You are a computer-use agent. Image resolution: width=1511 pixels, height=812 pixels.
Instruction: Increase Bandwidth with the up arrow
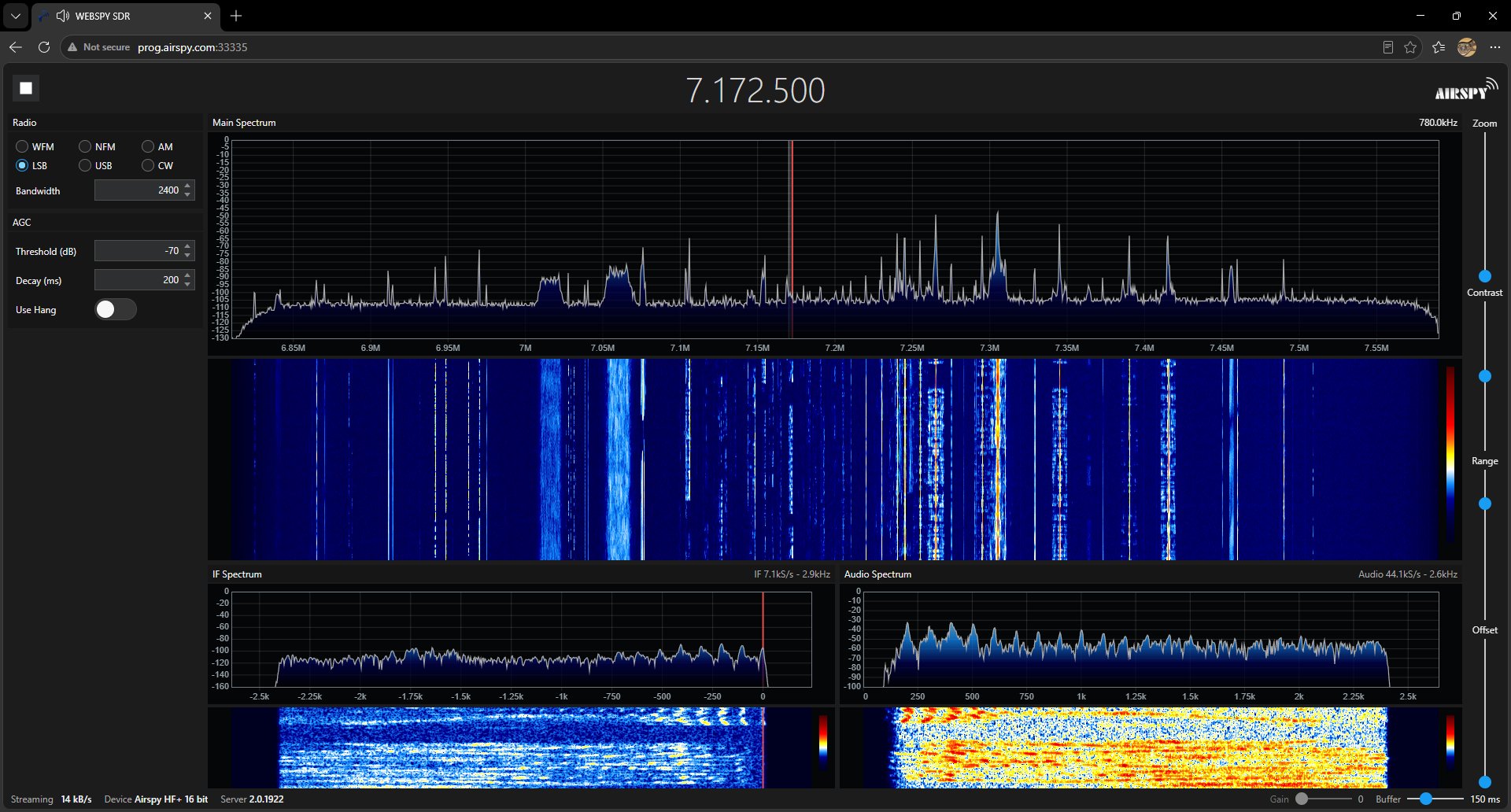tap(187, 186)
